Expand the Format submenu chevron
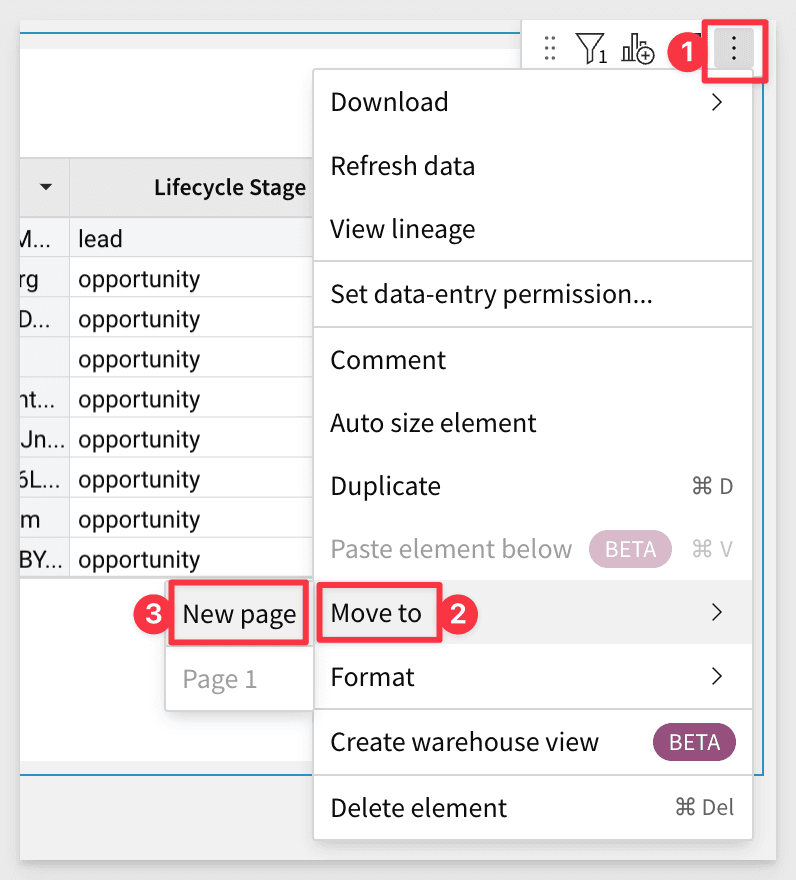The height and width of the screenshot is (880, 796). pyautogui.click(x=716, y=677)
